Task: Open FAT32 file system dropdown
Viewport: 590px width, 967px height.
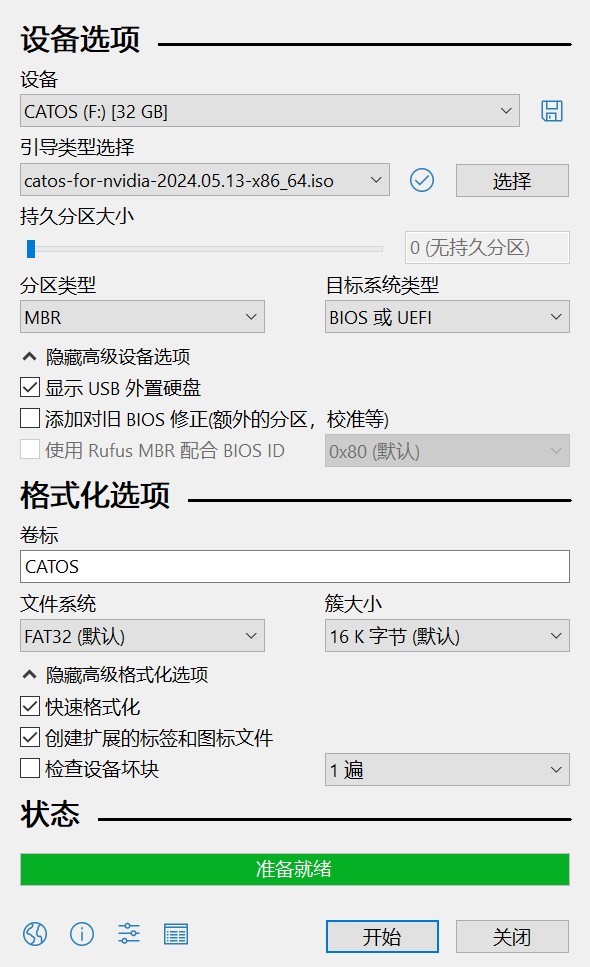Action: click(x=142, y=636)
